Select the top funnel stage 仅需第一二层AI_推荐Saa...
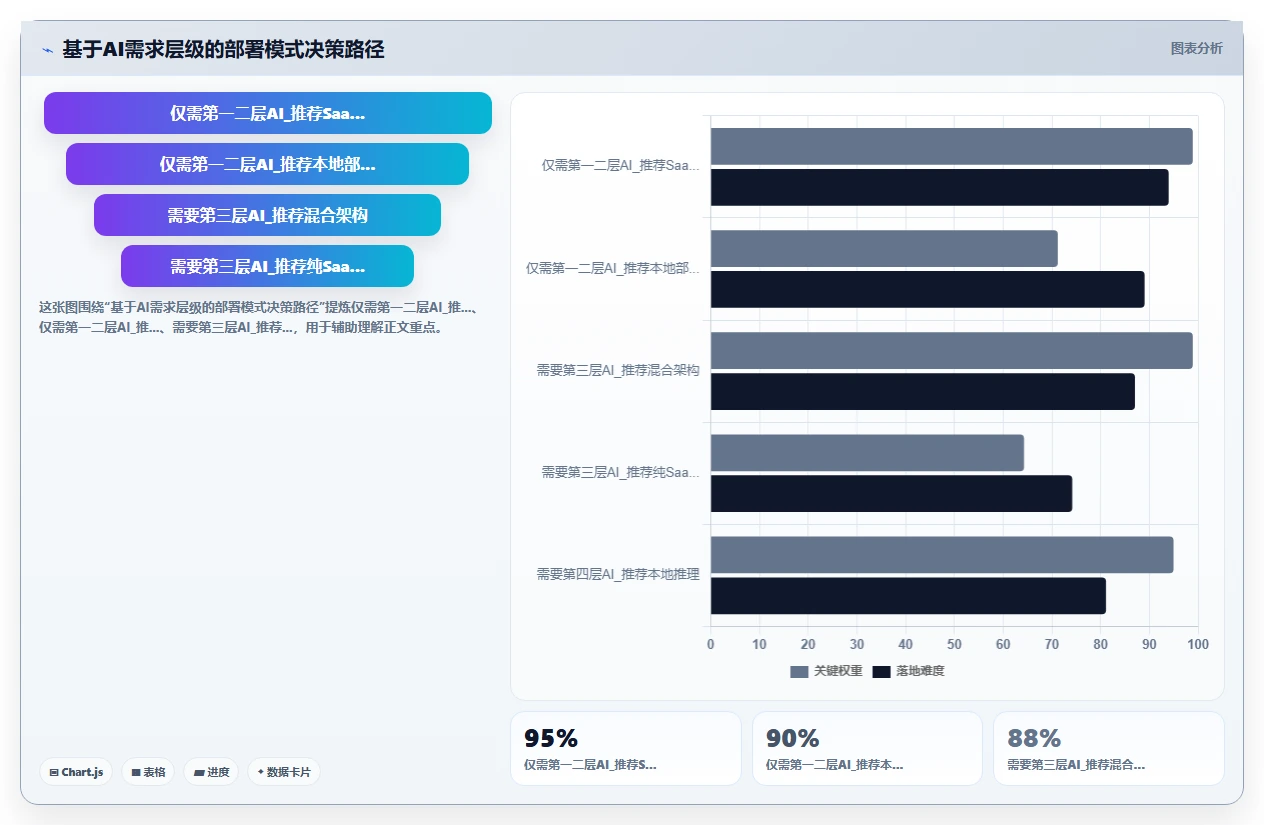 pos(268,113)
